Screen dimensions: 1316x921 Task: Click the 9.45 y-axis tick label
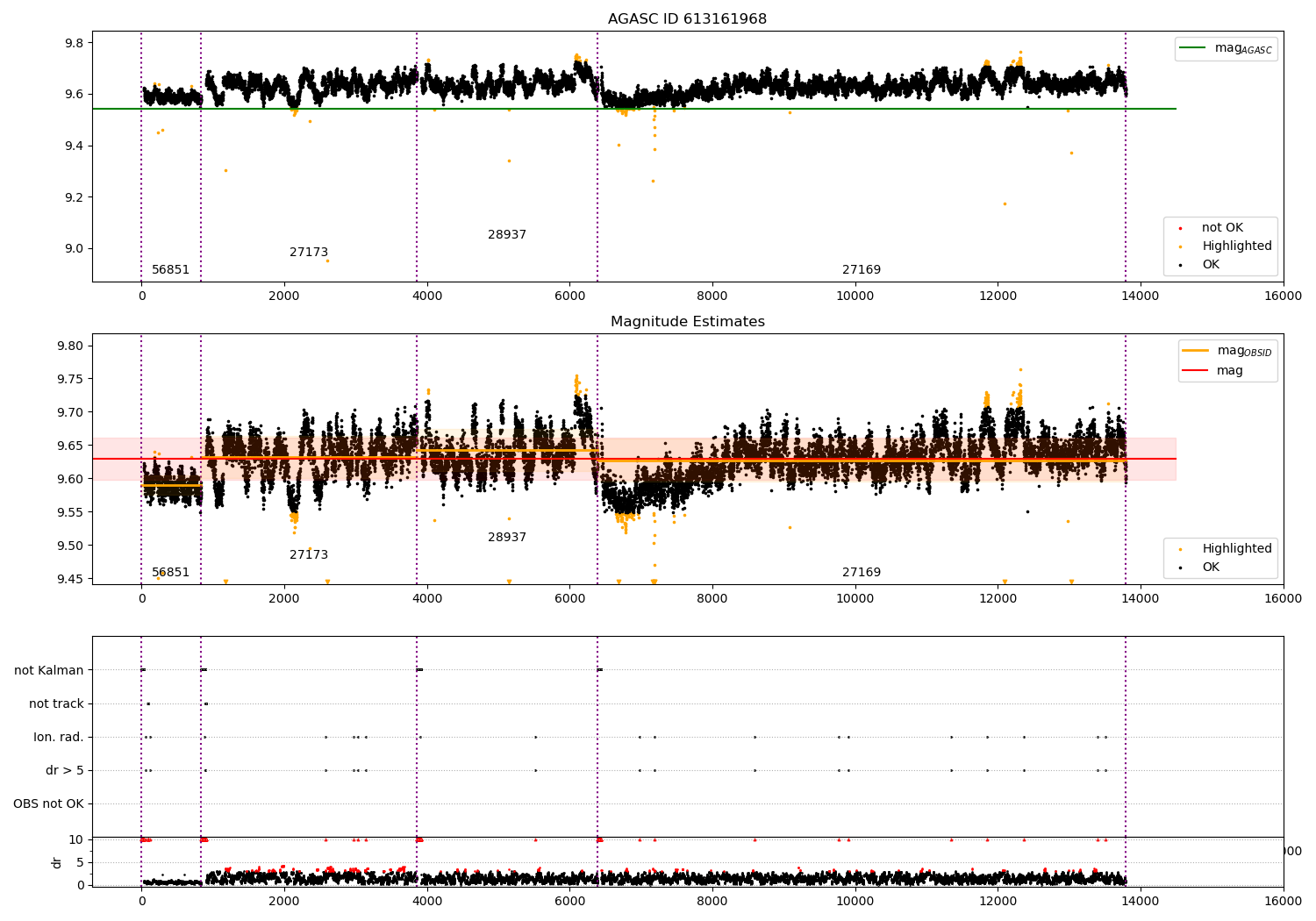[71, 580]
